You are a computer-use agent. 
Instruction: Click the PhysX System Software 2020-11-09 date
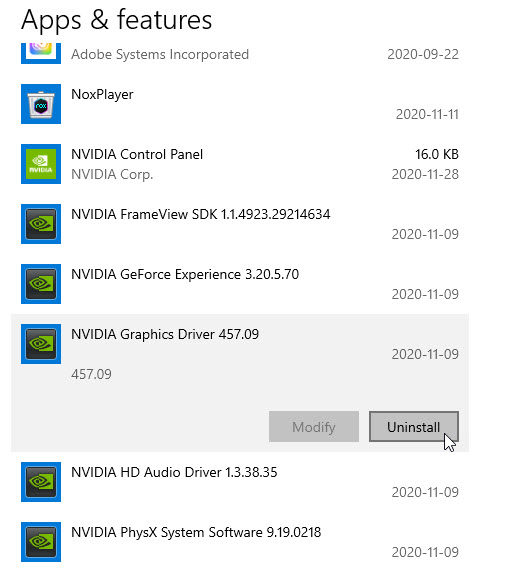tap(425, 553)
